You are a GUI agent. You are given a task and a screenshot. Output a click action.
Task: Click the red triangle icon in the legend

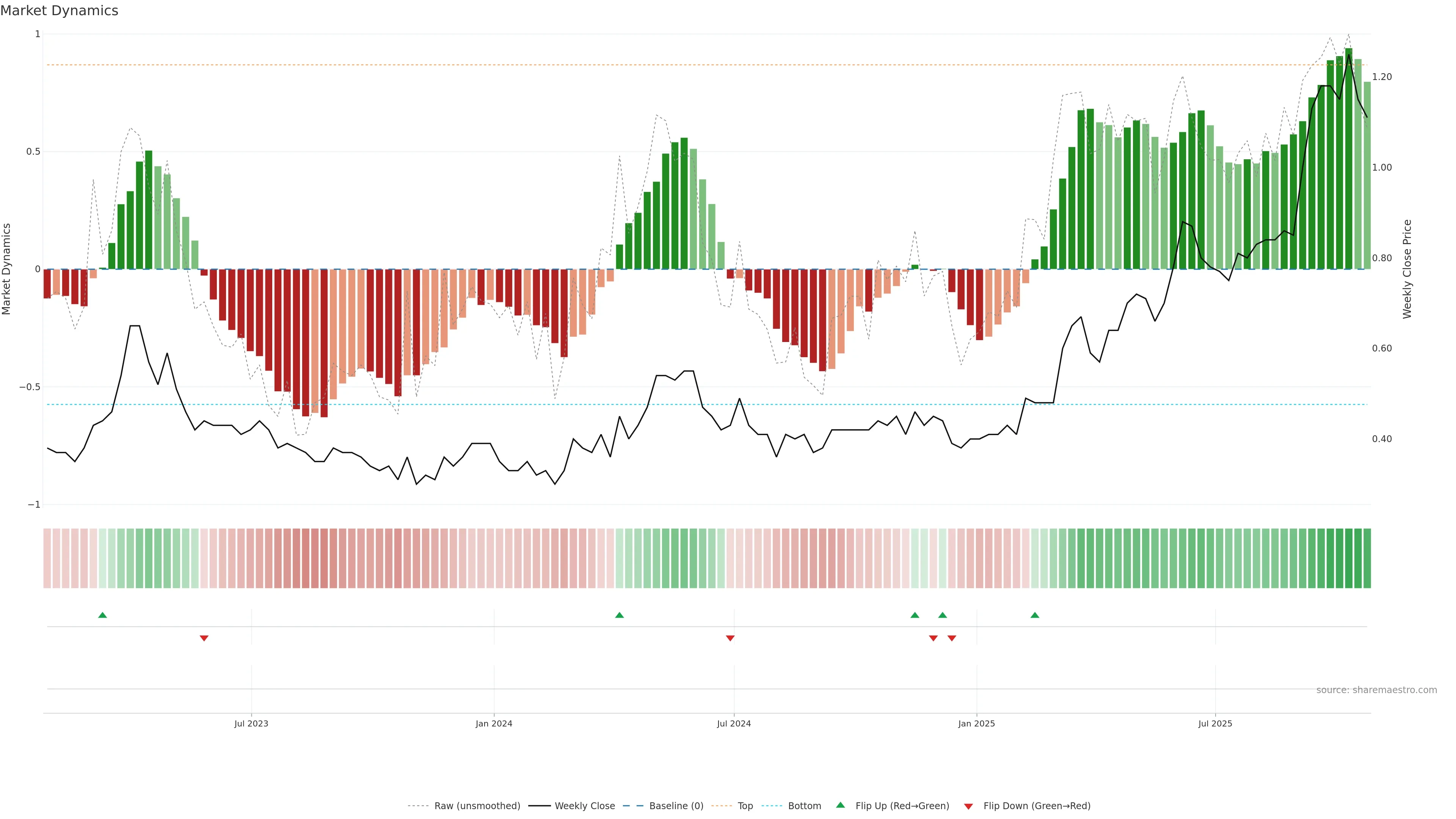968,806
